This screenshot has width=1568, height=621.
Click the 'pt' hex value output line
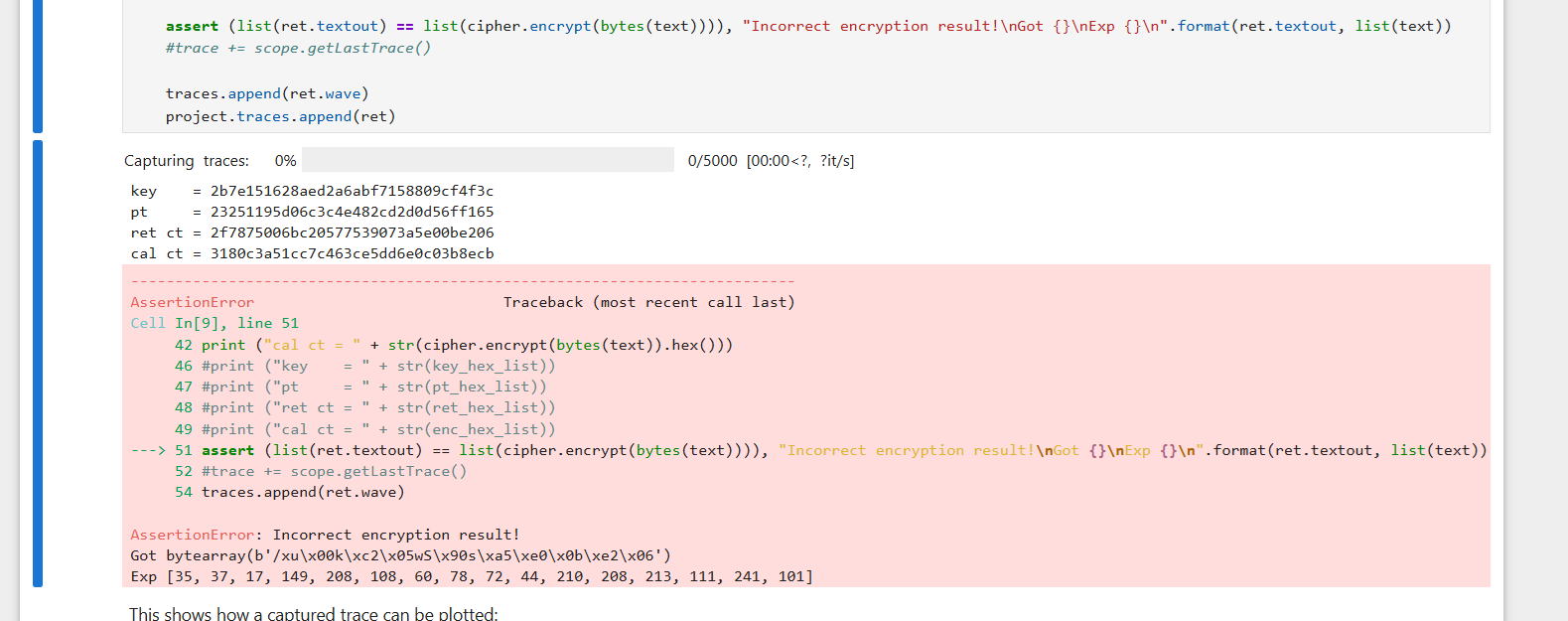coord(312,212)
